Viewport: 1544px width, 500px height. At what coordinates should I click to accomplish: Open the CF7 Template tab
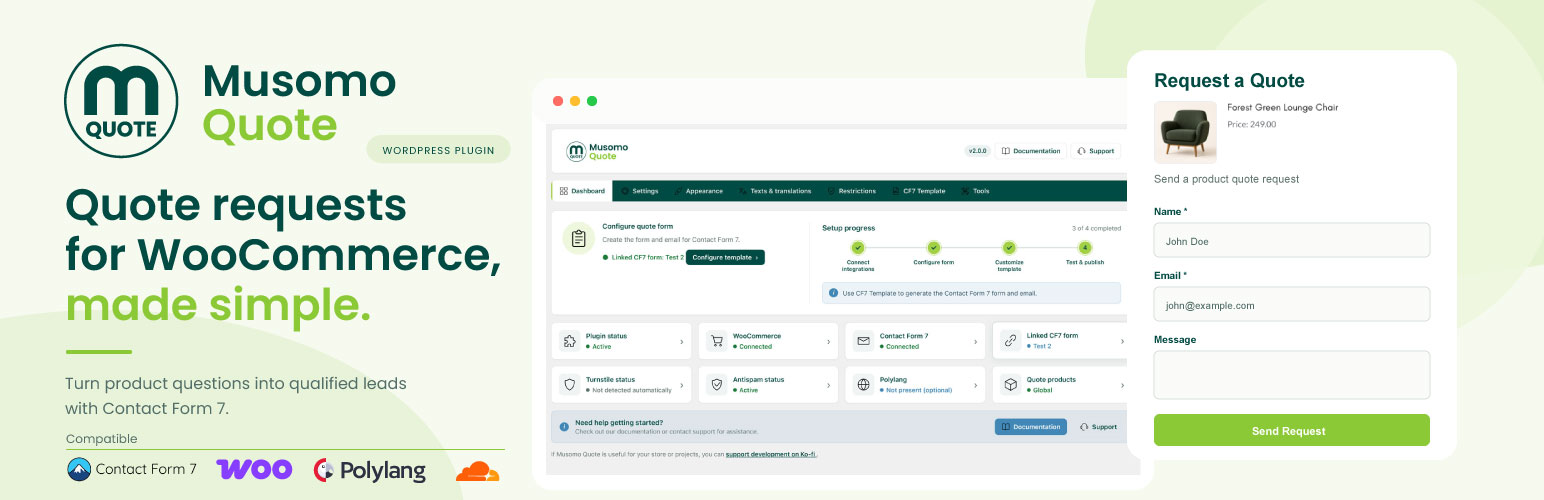918,191
